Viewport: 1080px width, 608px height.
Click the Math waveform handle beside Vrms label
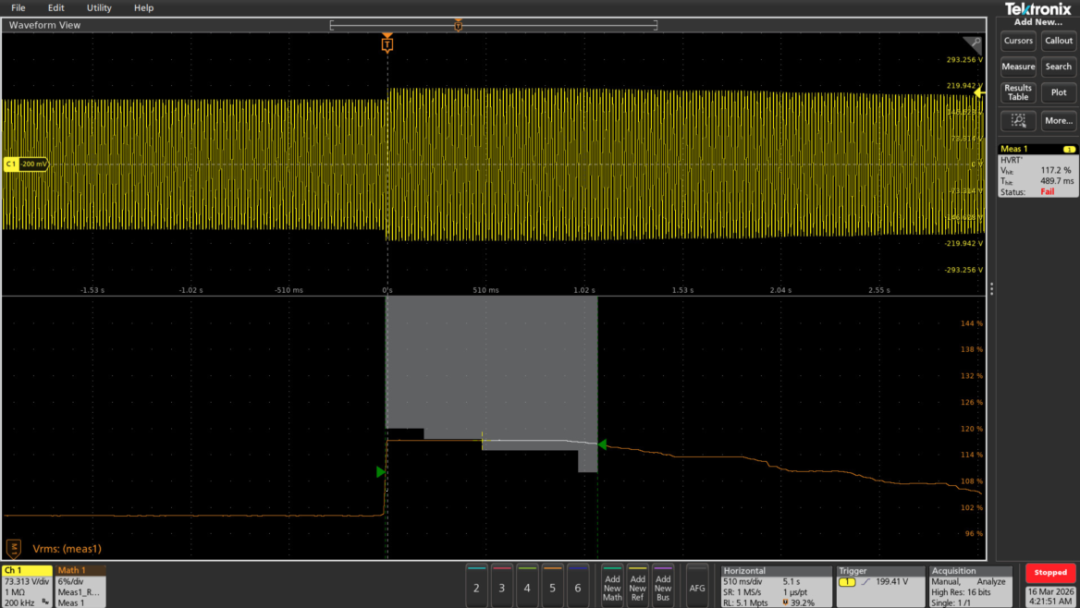14,548
